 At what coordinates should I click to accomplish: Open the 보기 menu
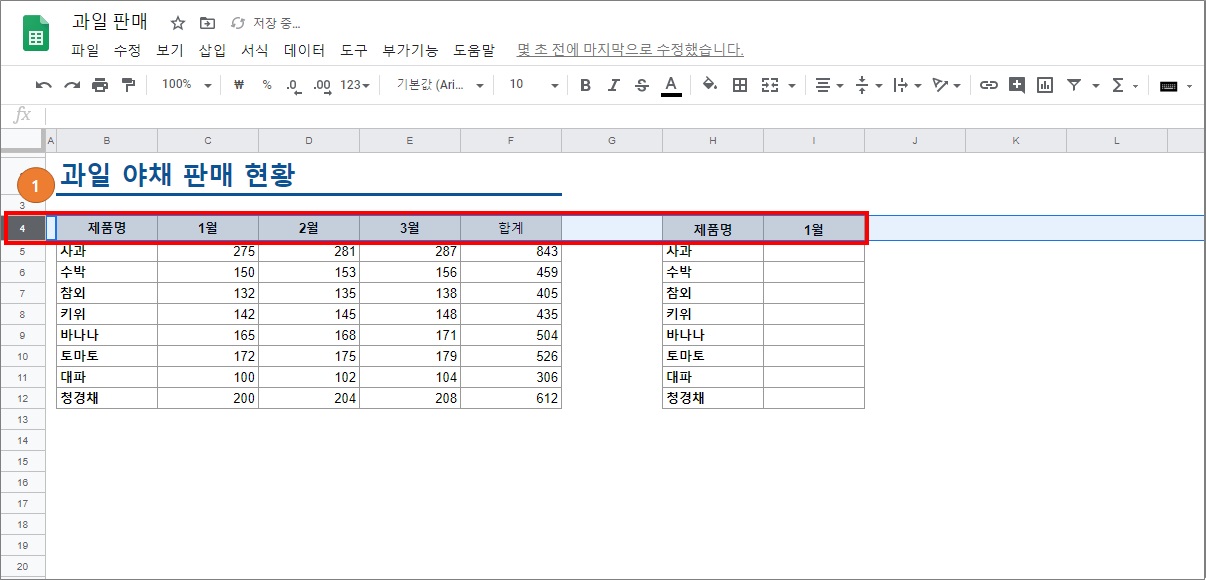pos(170,50)
